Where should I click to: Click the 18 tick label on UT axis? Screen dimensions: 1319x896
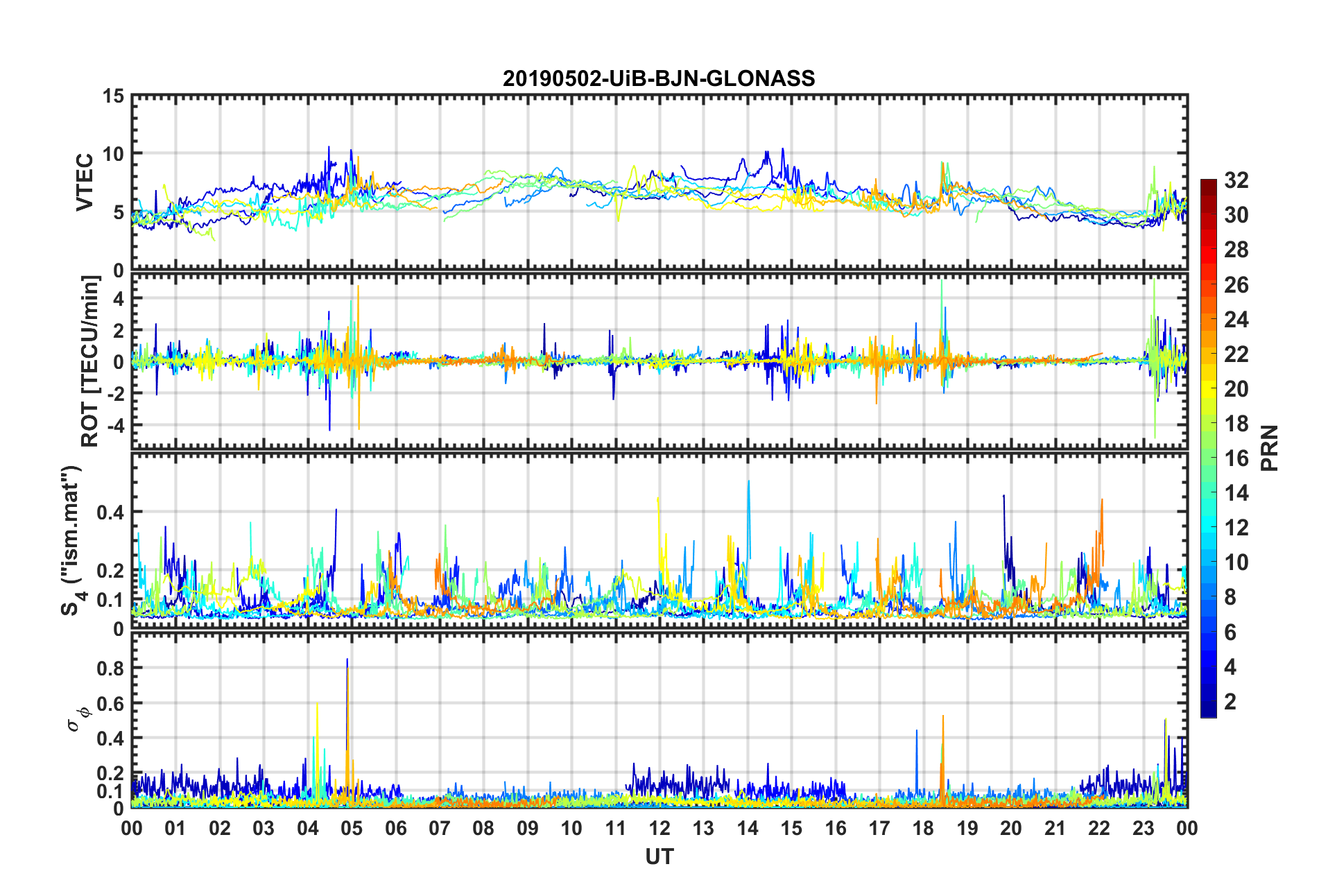tap(923, 829)
